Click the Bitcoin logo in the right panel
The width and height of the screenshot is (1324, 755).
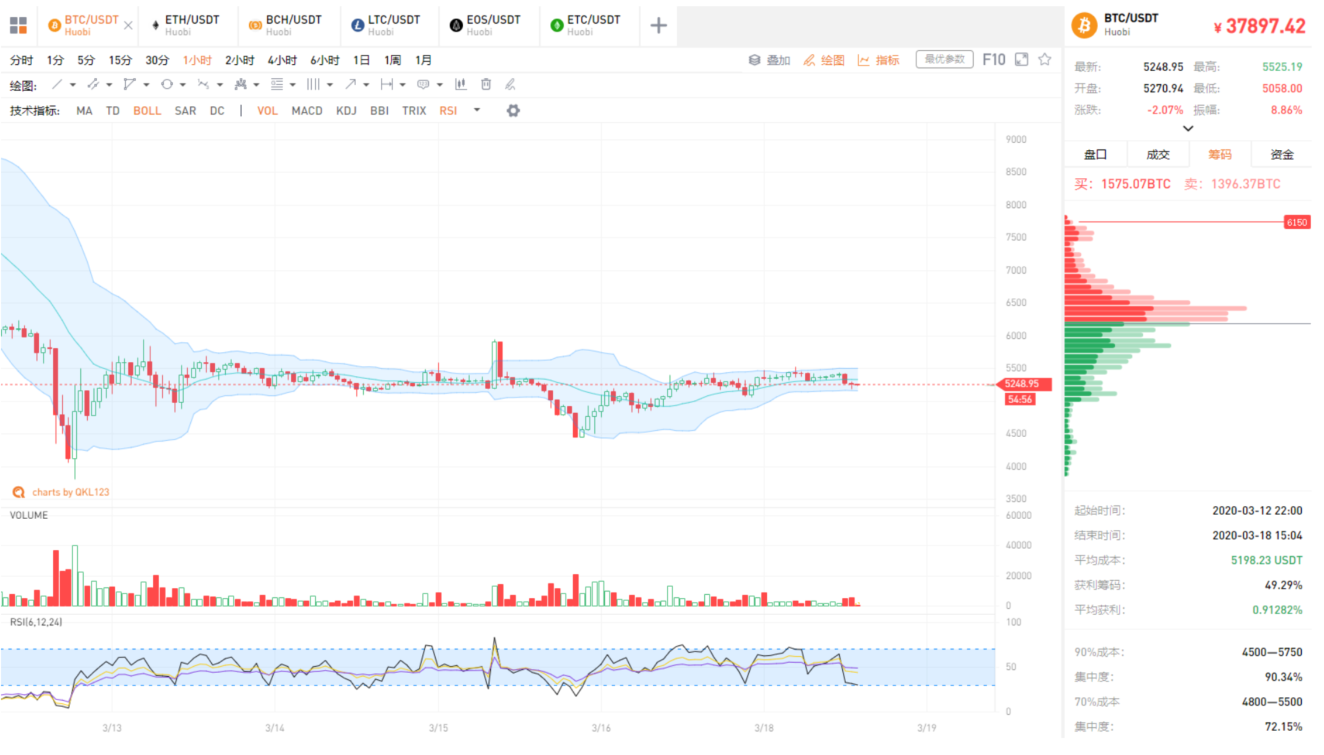click(x=1084, y=25)
